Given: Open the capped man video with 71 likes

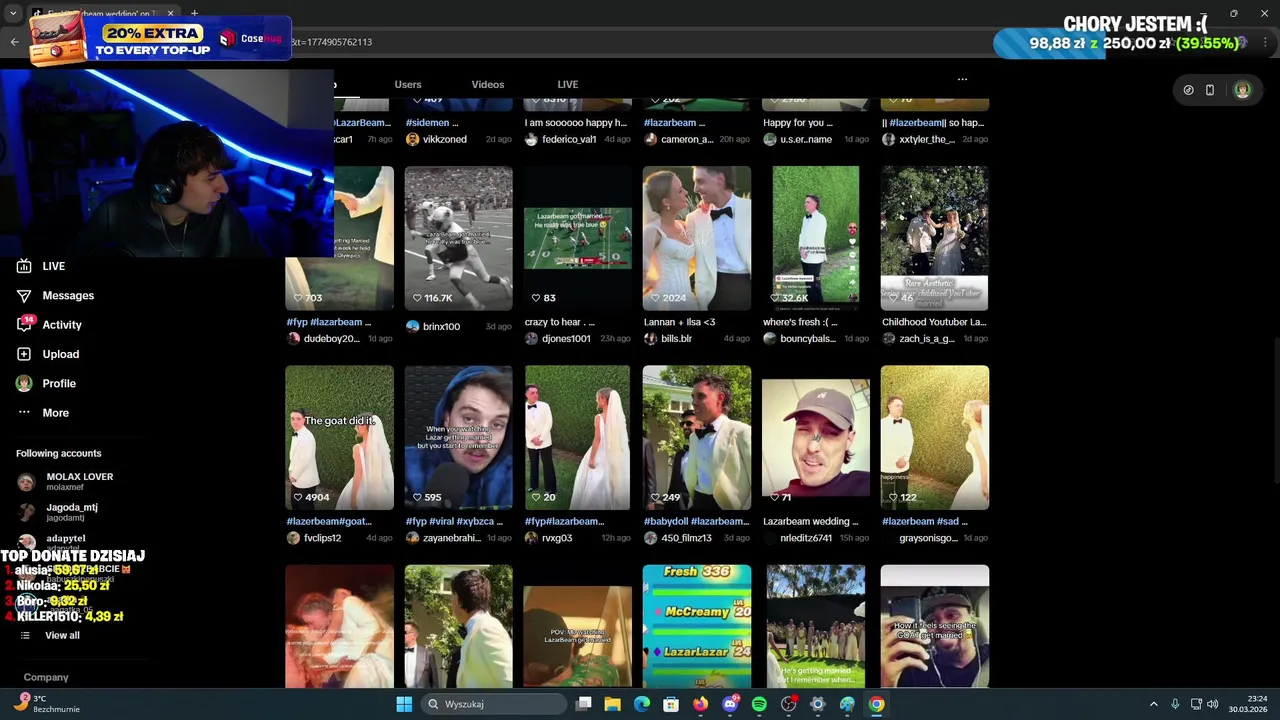Looking at the screenshot, I should pos(816,438).
